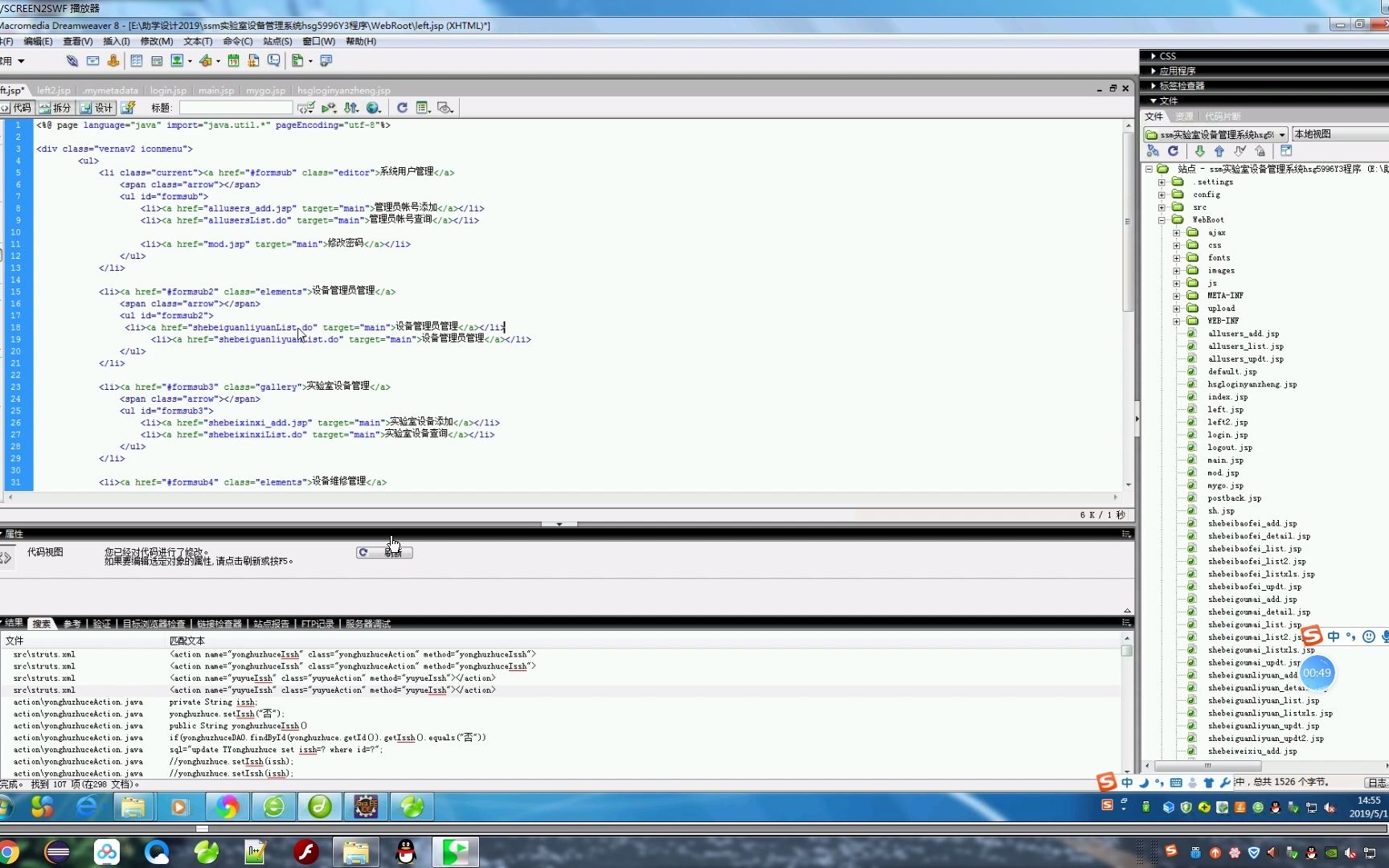Viewport: 1389px width, 868px height.
Task: Insert the date using calendar icon
Action: [234, 61]
